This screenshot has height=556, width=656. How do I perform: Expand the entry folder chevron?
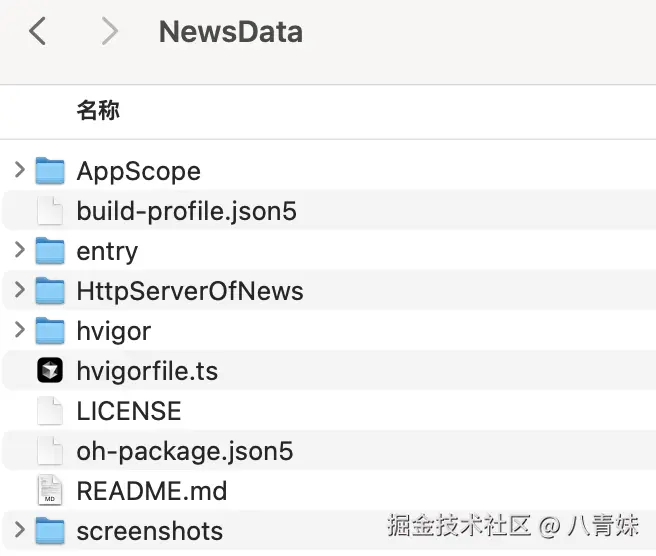[19, 250]
